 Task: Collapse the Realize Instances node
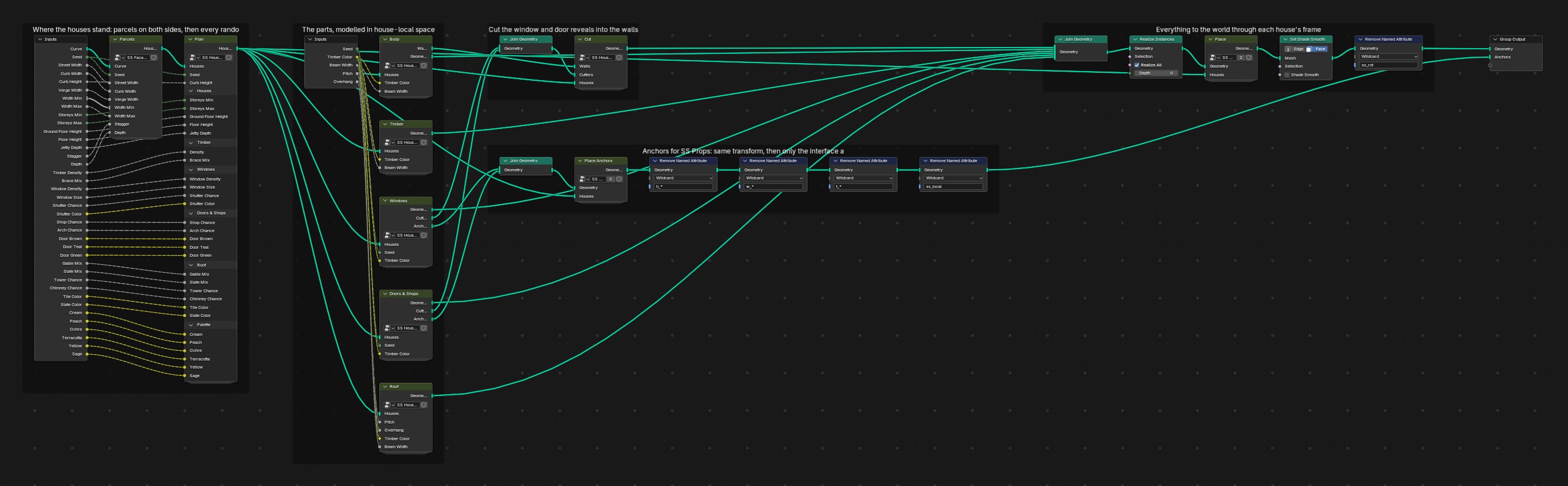coord(1135,39)
